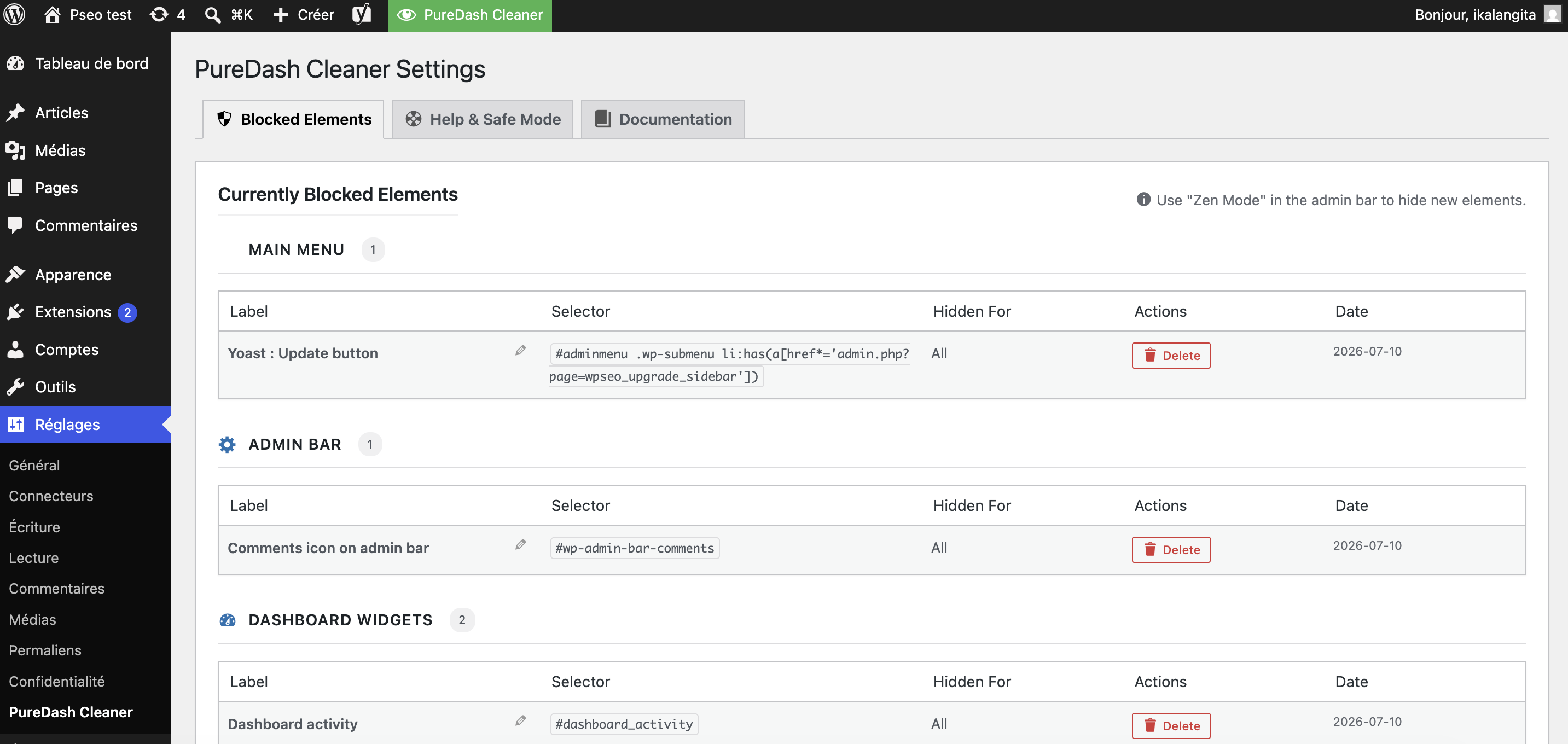The height and width of the screenshot is (744, 1568).
Task: Click the Extensions badge showing 2
Action: click(127, 312)
